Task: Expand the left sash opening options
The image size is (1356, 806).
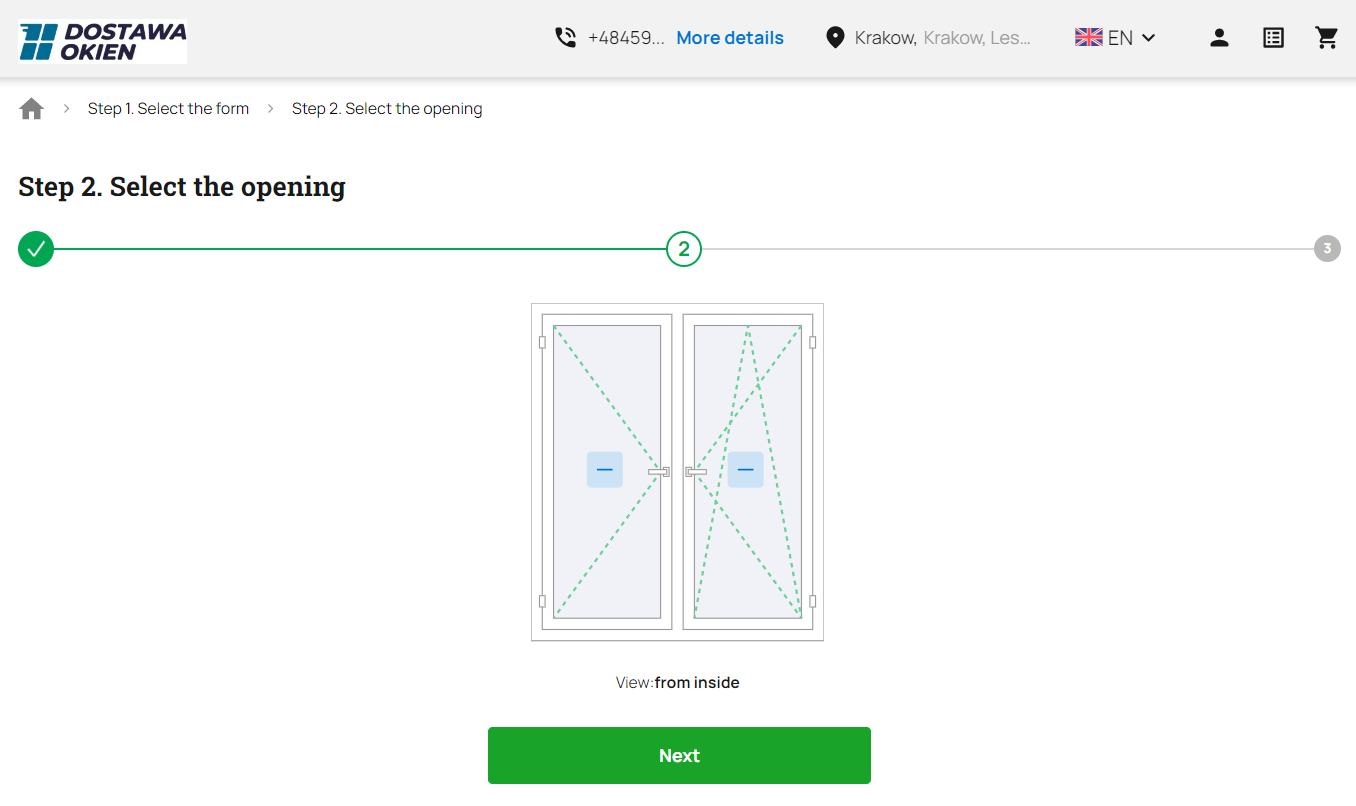Action: click(x=604, y=469)
